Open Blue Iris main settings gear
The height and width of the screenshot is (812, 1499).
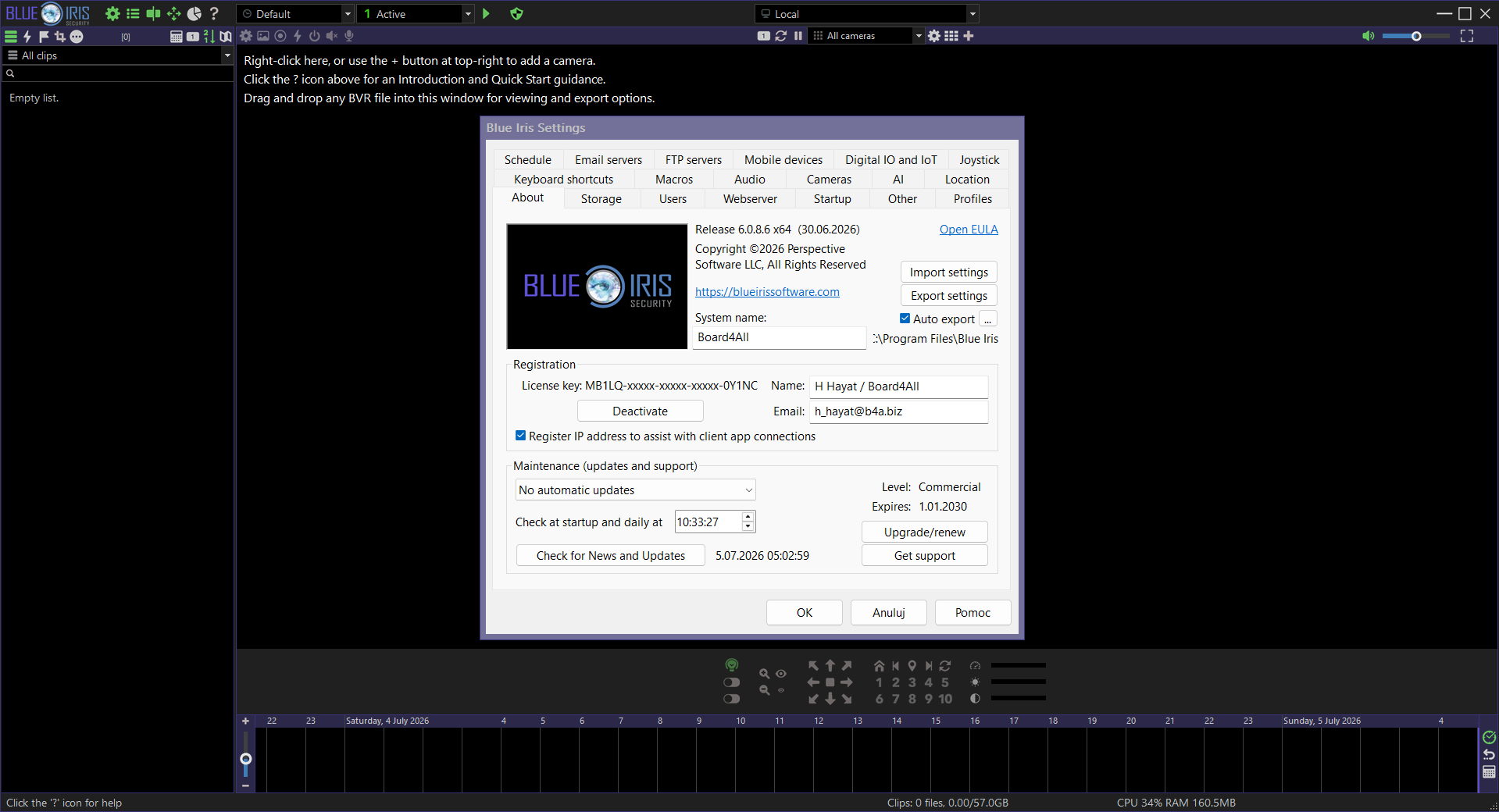(112, 13)
